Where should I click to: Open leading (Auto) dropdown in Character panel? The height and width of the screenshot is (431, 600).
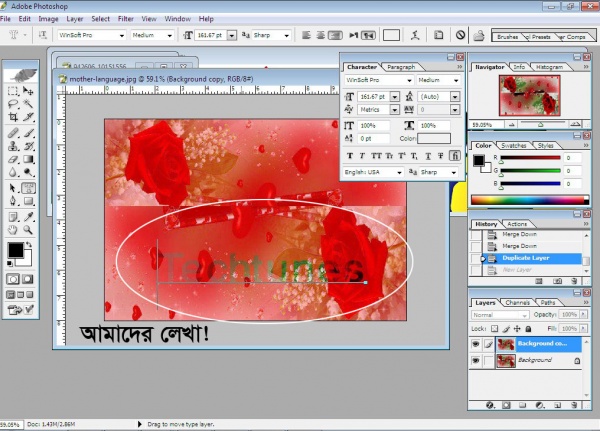[455, 97]
